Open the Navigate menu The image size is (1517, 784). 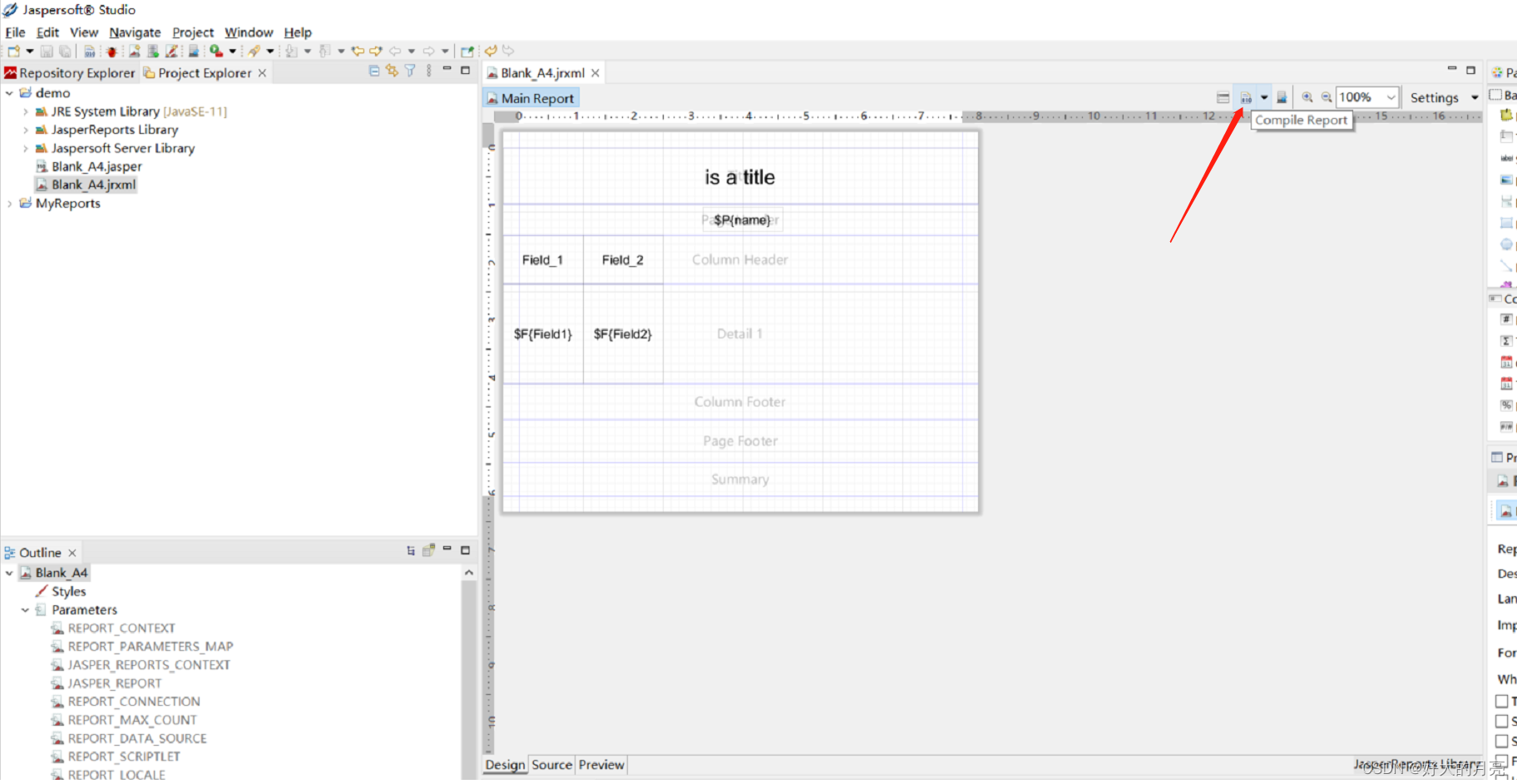coord(135,32)
